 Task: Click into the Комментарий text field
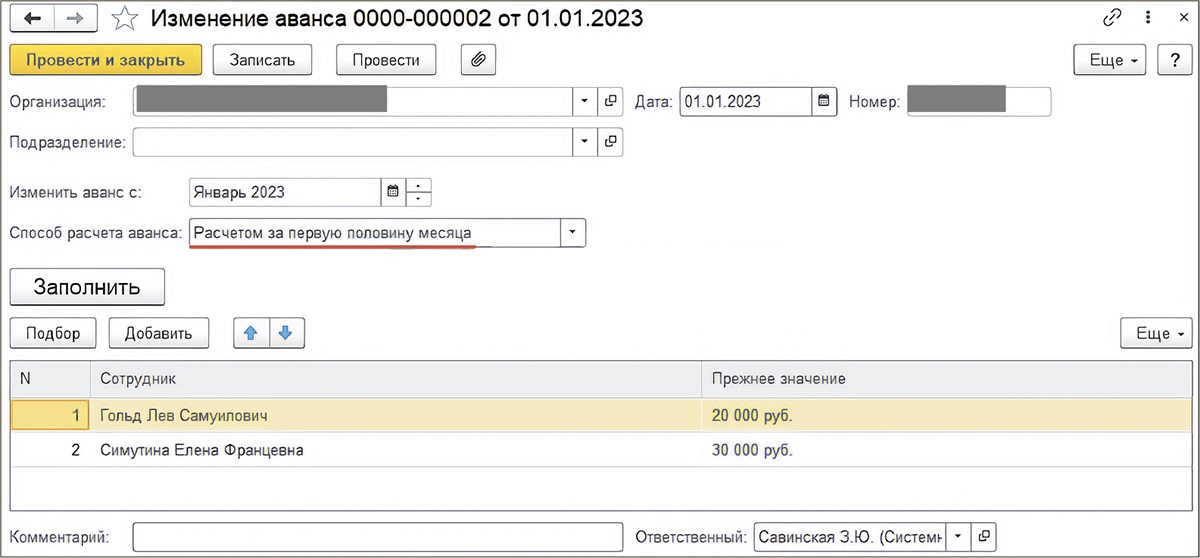(x=377, y=537)
